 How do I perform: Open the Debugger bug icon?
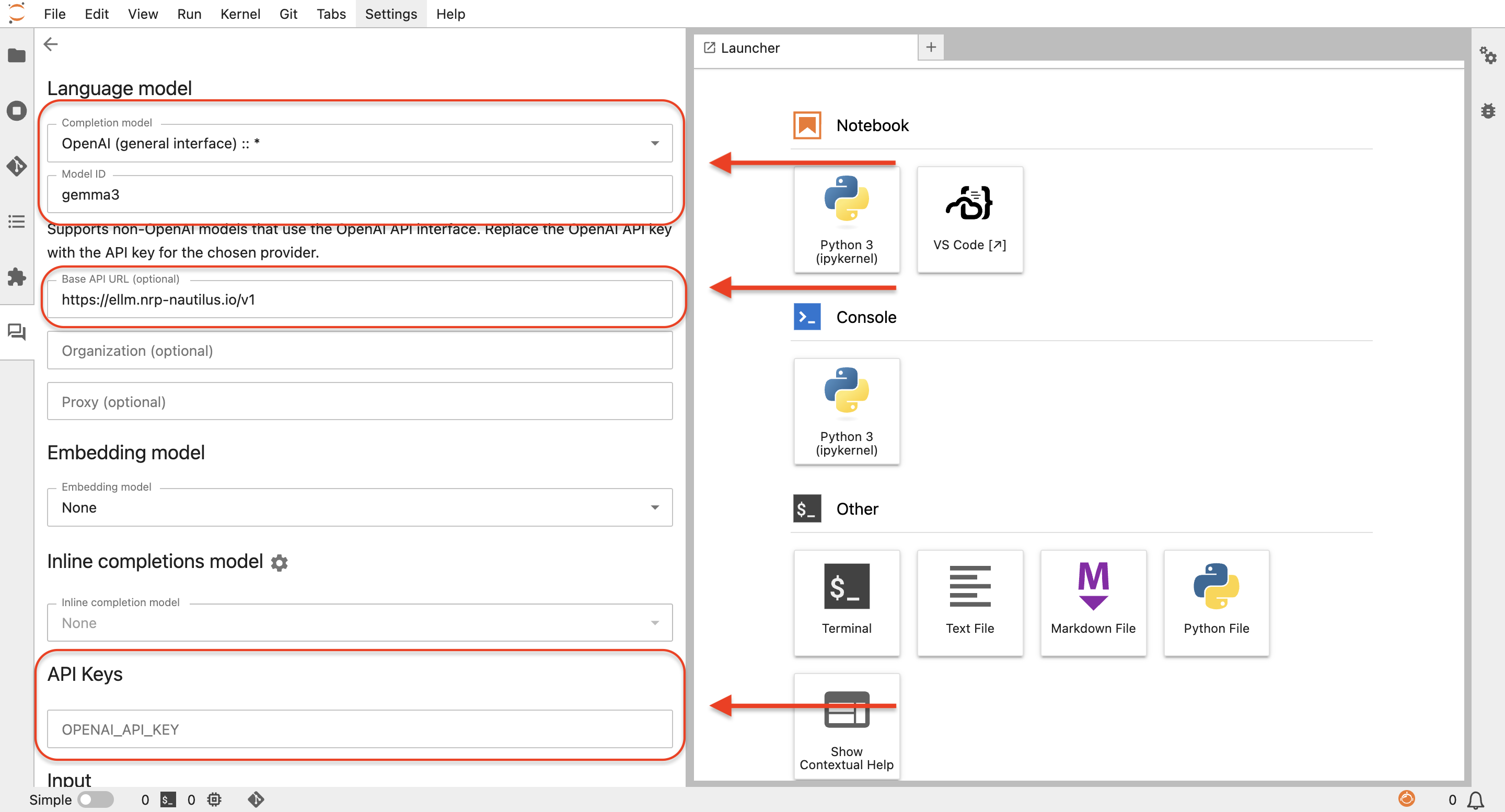click(x=1487, y=110)
